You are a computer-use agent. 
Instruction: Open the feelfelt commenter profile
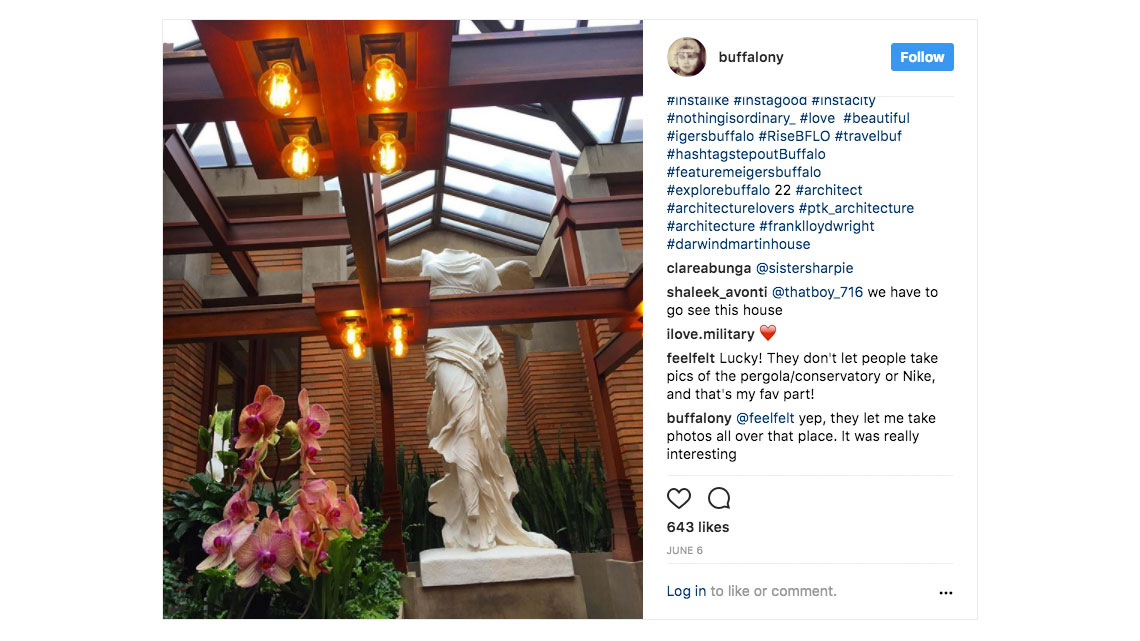(x=691, y=358)
